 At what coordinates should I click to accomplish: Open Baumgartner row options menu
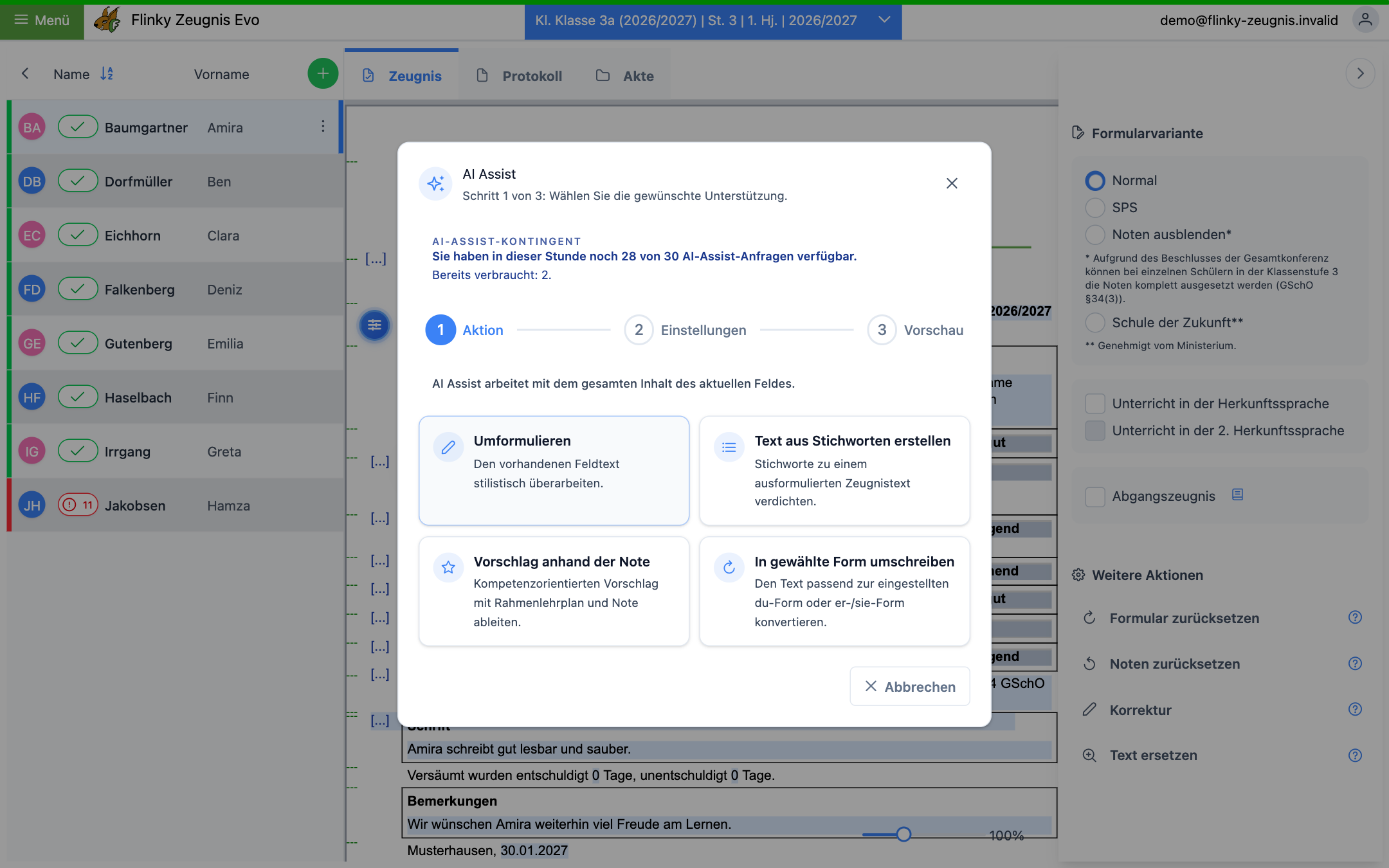[x=323, y=127]
